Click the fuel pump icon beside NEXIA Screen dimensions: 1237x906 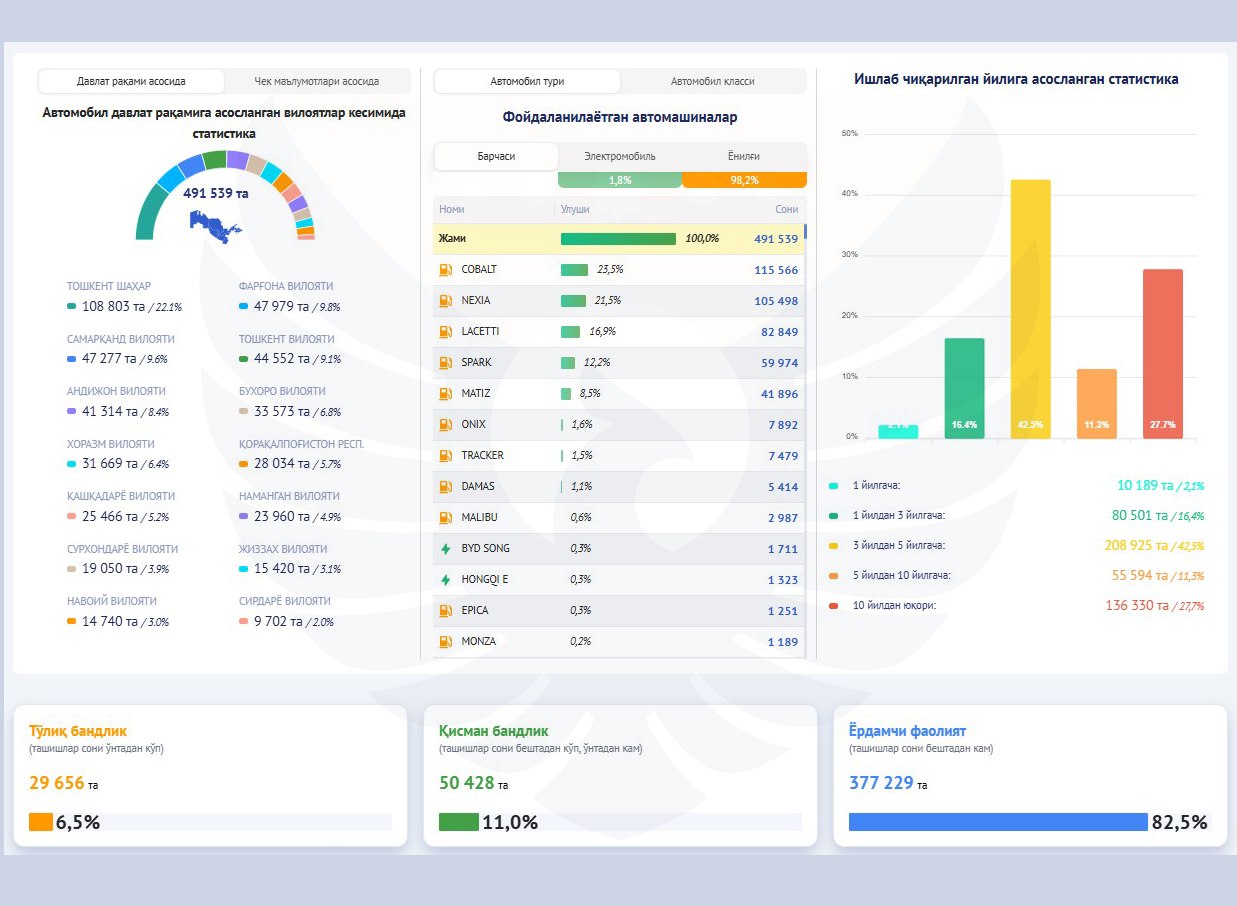[445, 301]
